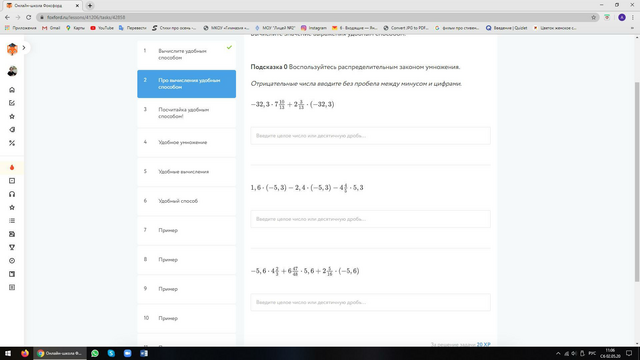The height and width of the screenshot is (360, 640).
Task: Bookmark this page with star icon
Action: click(593, 17)
